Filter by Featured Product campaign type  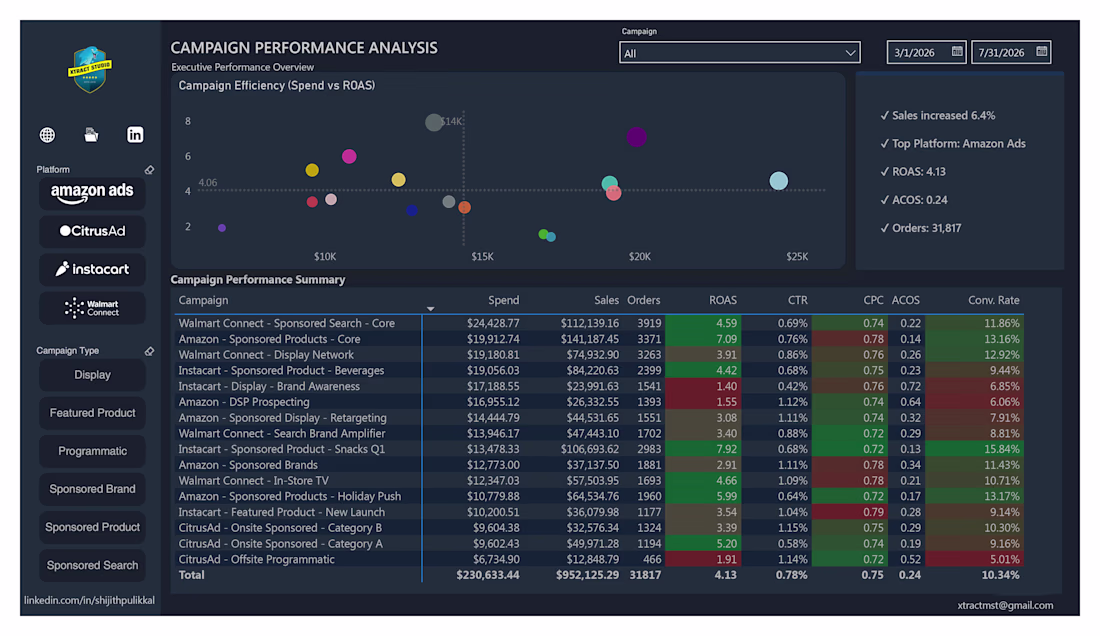click(x=92, y=413)
